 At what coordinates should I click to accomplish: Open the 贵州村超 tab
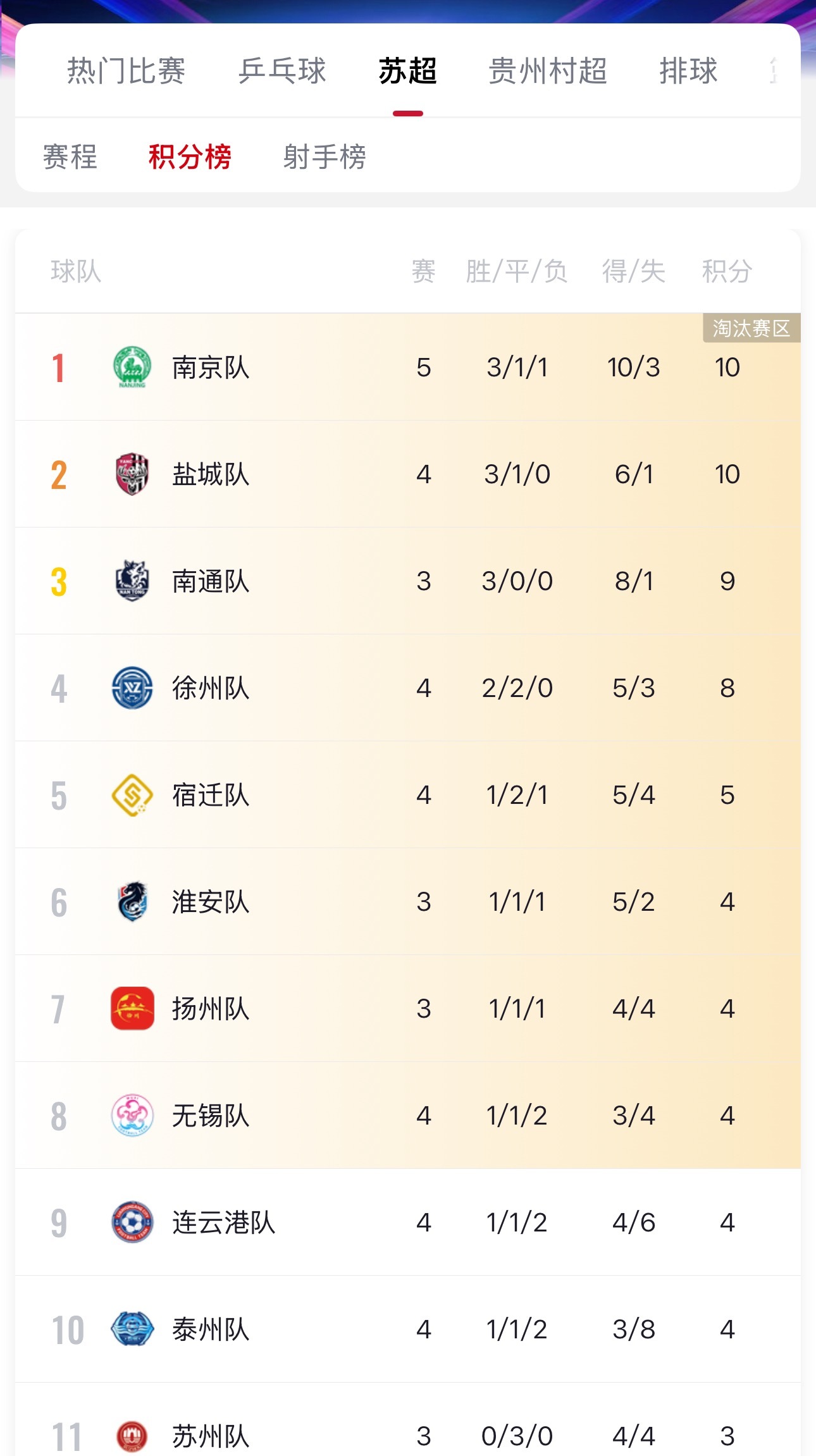pyautogui.click(x=548, y=70)
